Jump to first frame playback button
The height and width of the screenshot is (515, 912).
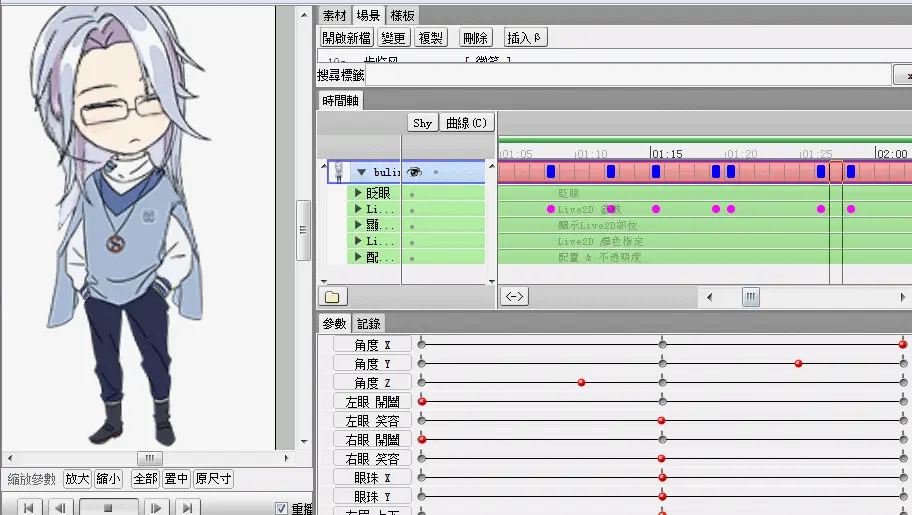coord(29,507)
